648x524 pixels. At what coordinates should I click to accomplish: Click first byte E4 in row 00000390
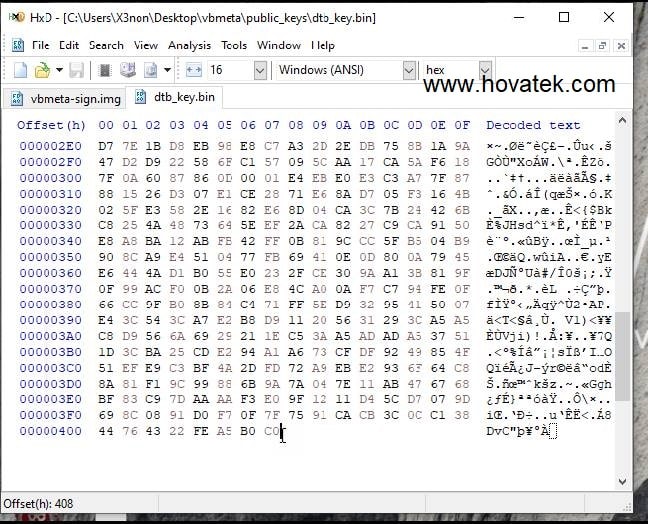pos(106,320)
